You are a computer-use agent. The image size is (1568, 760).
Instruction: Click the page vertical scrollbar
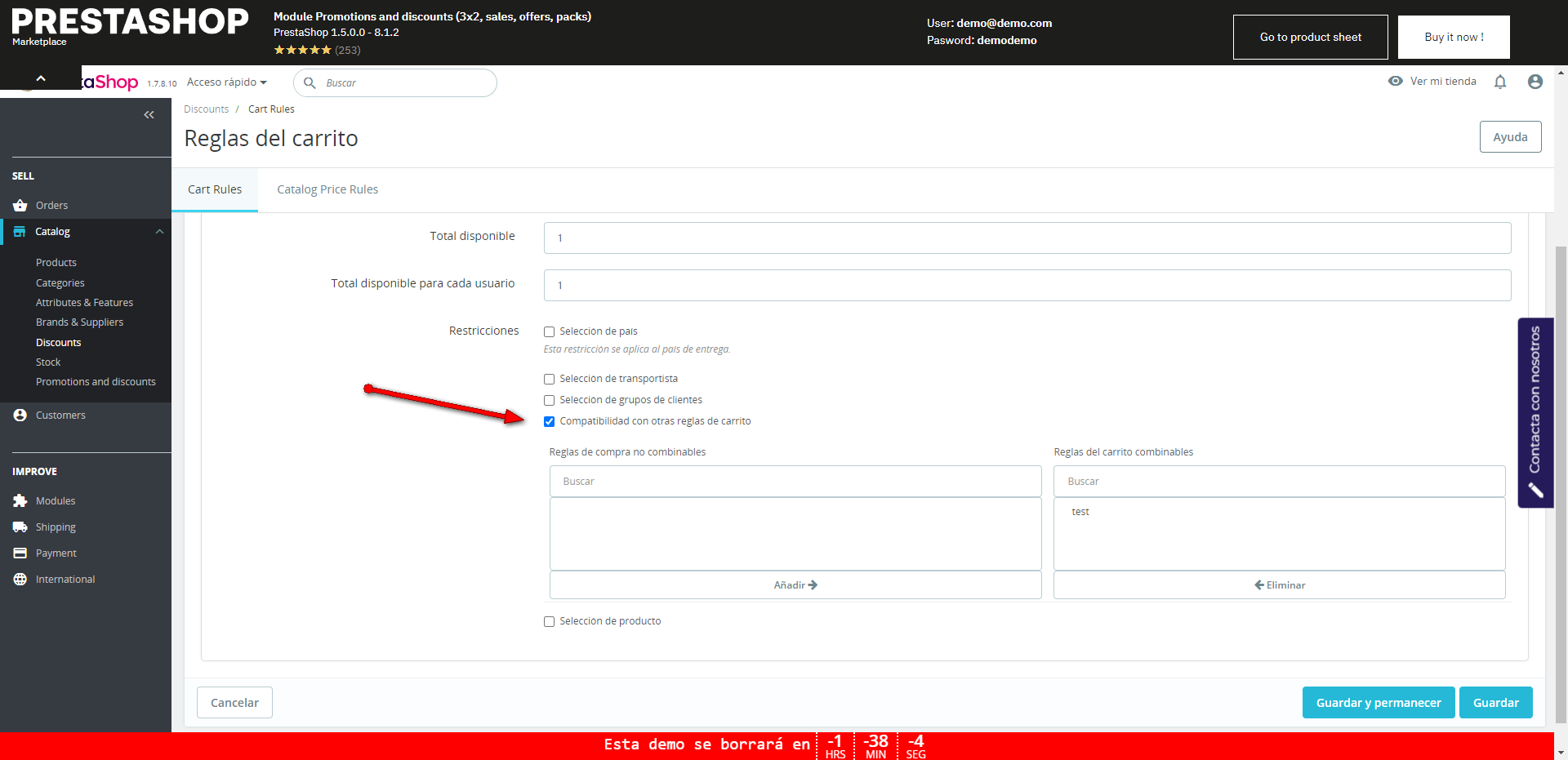1561,483
